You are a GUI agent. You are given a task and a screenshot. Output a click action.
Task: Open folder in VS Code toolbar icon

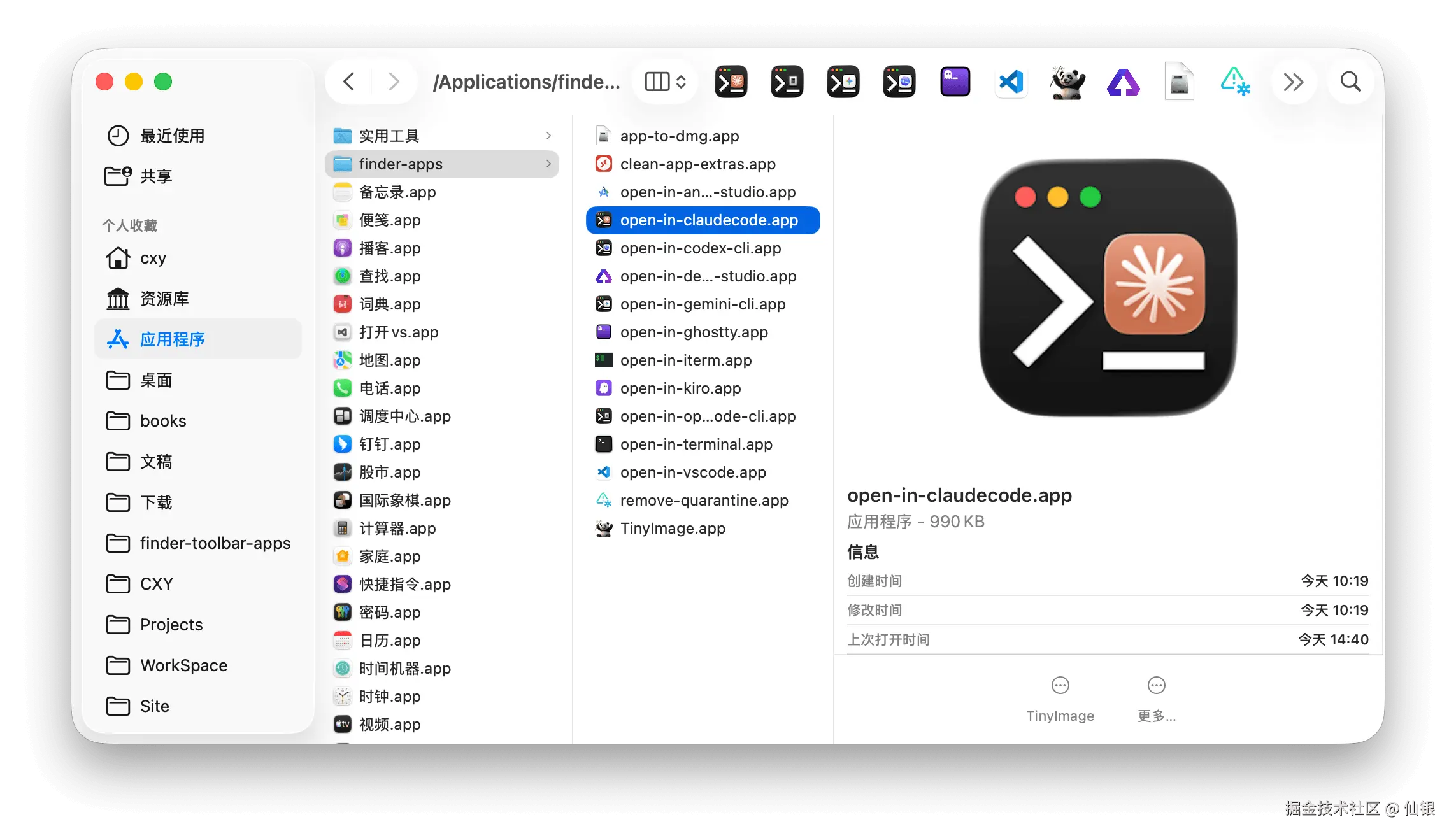point(1011,82)
